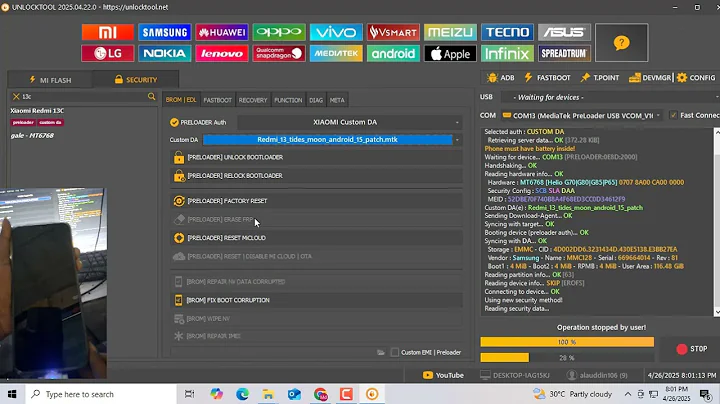Browse with the Custom EMI folder icon

381,352
